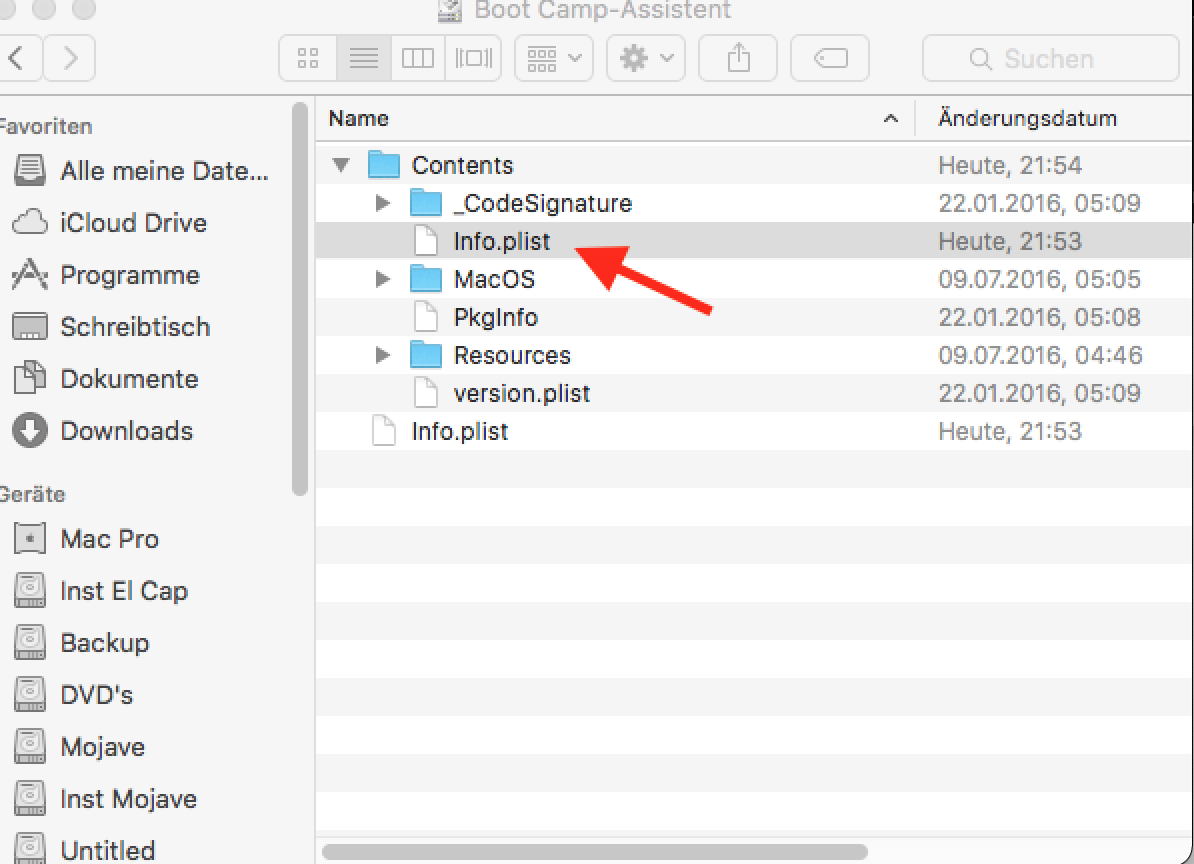Image resolution: width=1194 pixels, height=864 pixels.
Task: Click the Edit Tags button
Action: click(x=831, y=59)
